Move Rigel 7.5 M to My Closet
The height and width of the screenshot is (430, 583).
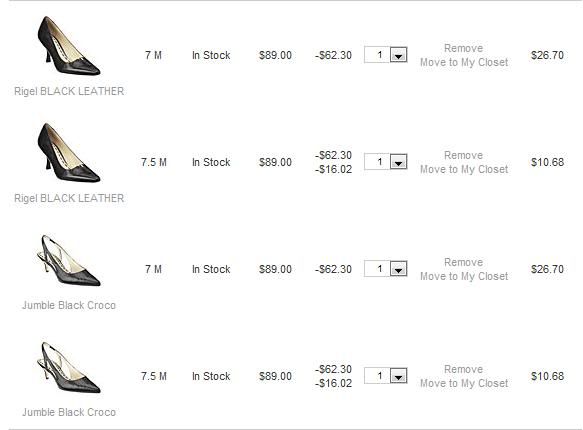[464, 169]
